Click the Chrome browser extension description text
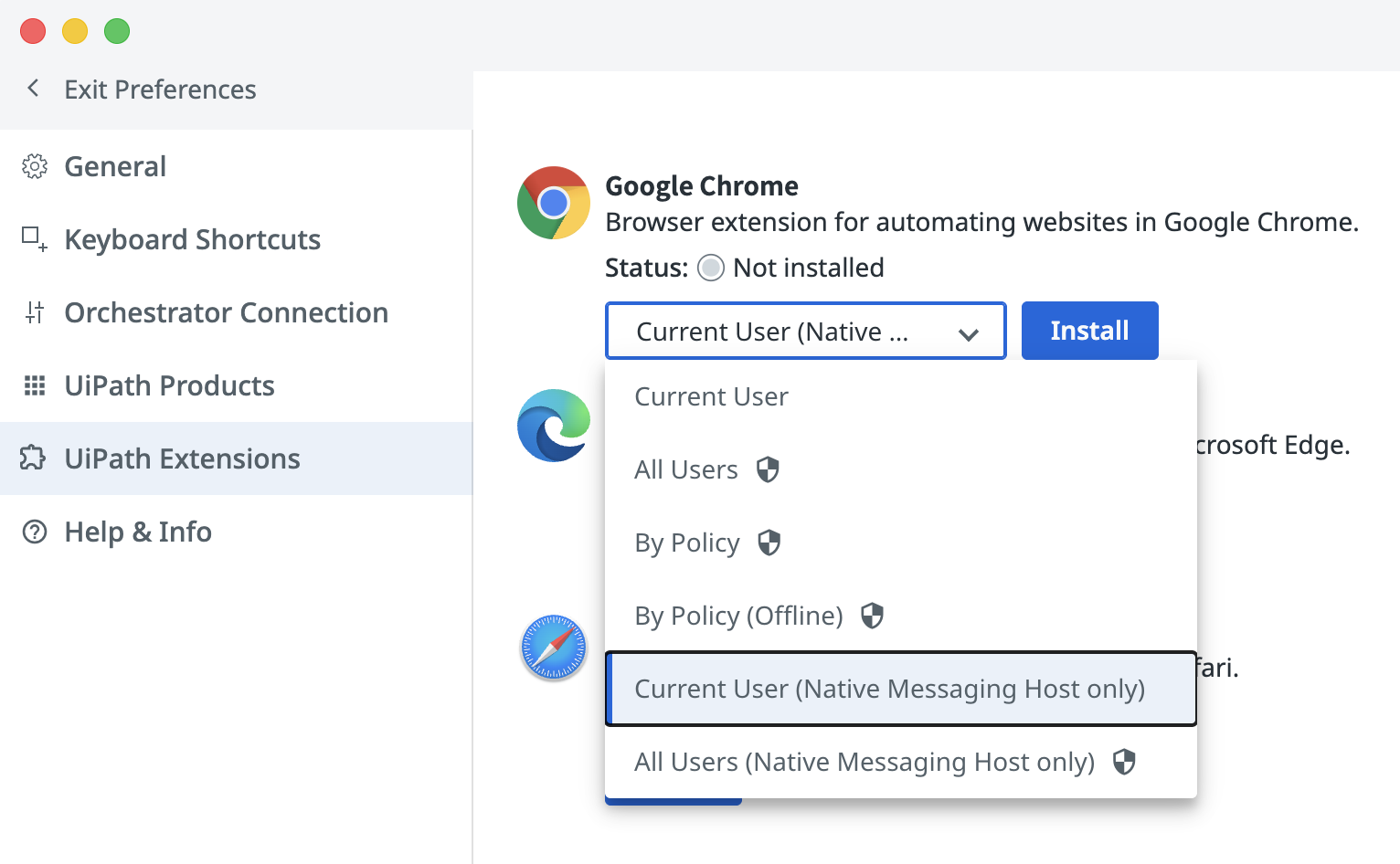This screenshot has width=1400, height=864. [982, 222]
